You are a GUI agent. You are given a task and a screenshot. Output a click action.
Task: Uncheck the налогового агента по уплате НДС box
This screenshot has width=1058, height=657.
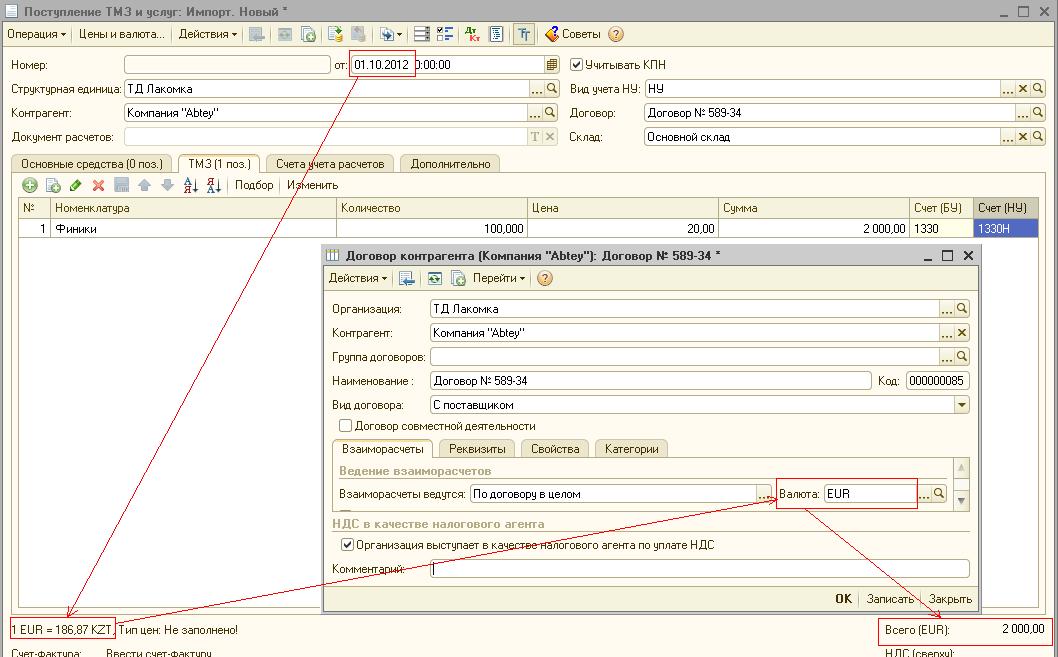pos(347,545)
